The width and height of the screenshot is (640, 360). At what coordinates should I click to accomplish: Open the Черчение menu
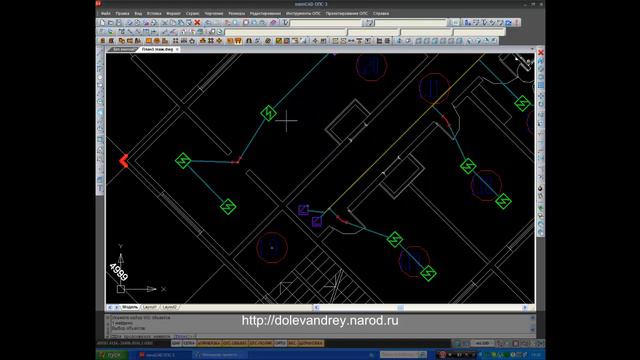pyautogui.click(x=214, y=13)
